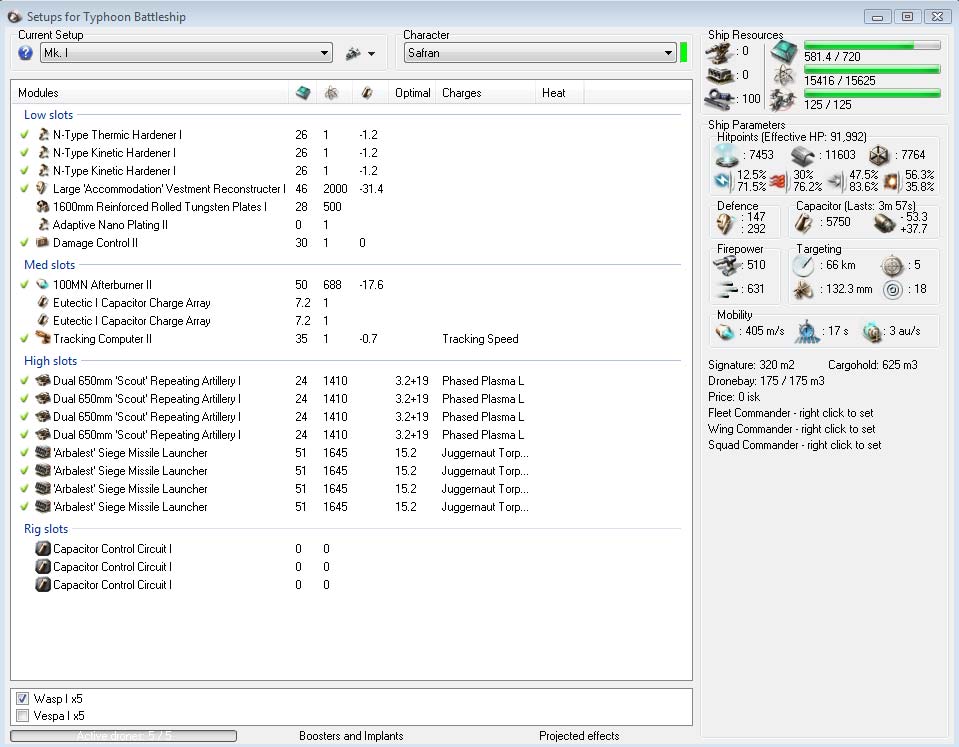Click the turret firepower icon
The height and width of the screenshot is (747, 959).
click(x=729, y=265)
